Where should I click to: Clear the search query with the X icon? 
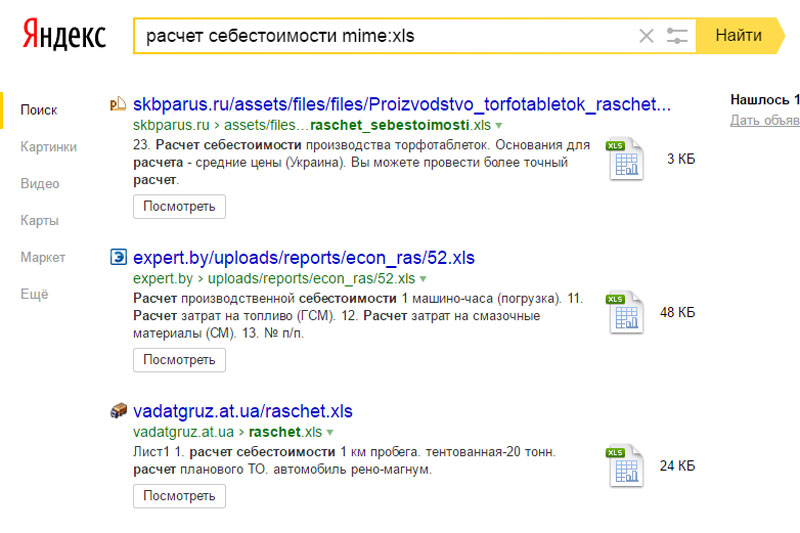[646, 36]
